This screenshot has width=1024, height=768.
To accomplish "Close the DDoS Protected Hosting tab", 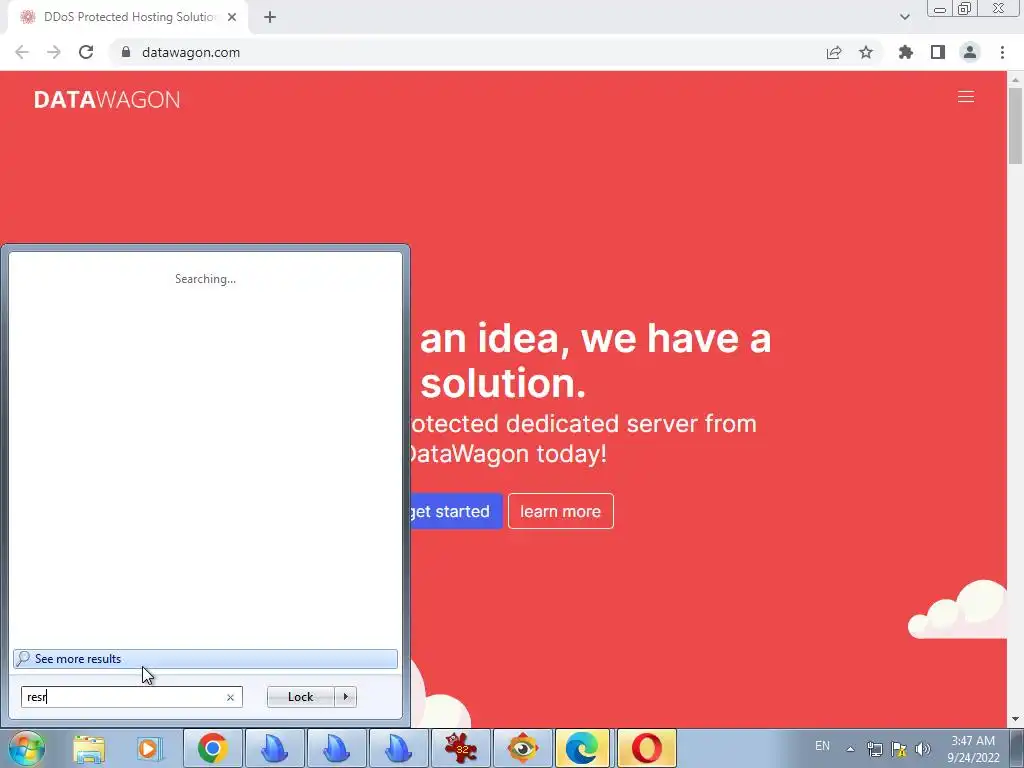I will point(232,17).
